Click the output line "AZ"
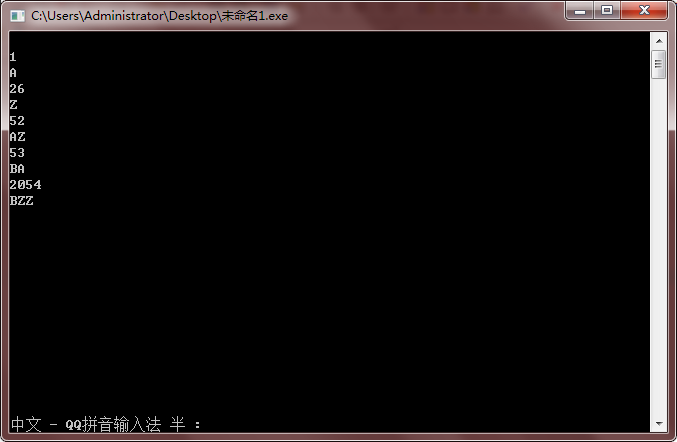Screen dimensions: 677x442 (x=17, y=137)
